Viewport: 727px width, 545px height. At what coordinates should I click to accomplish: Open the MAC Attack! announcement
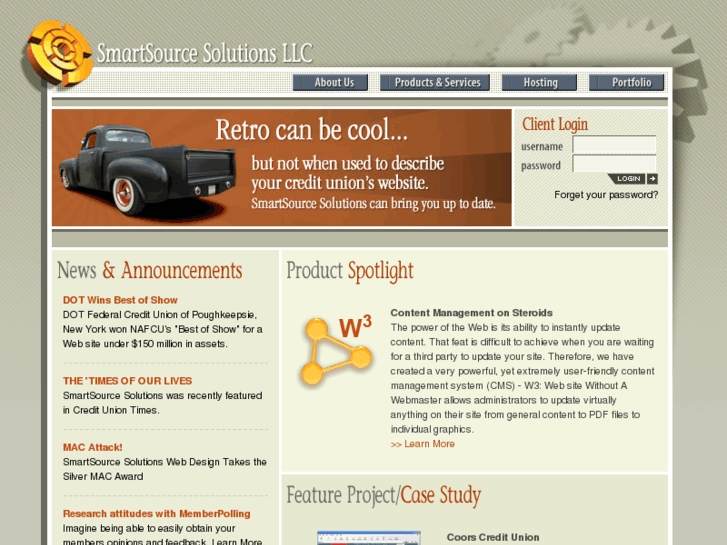[93, 448]
